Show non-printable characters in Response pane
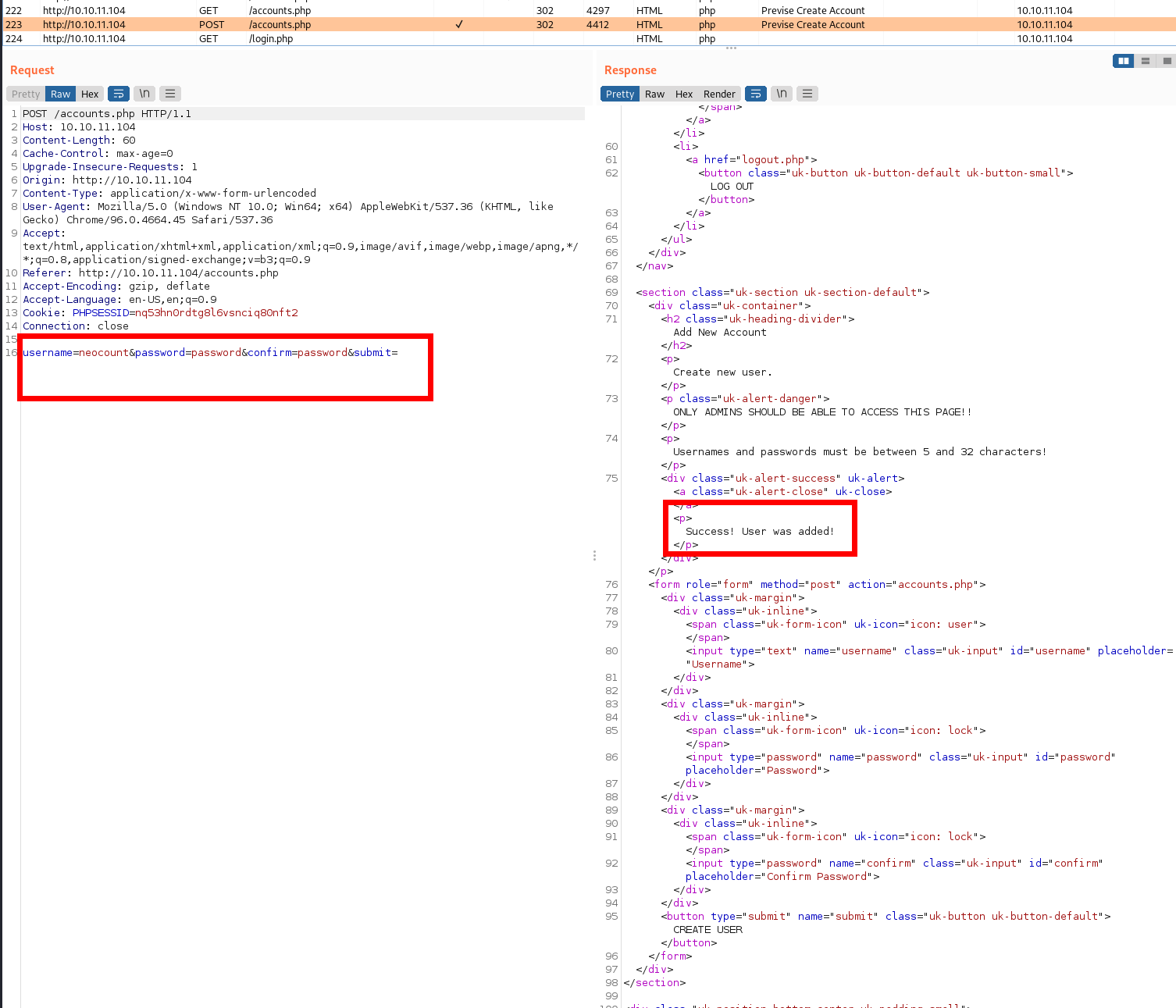This screenshot has width=1176, height=1008. [x=781, y=94]
